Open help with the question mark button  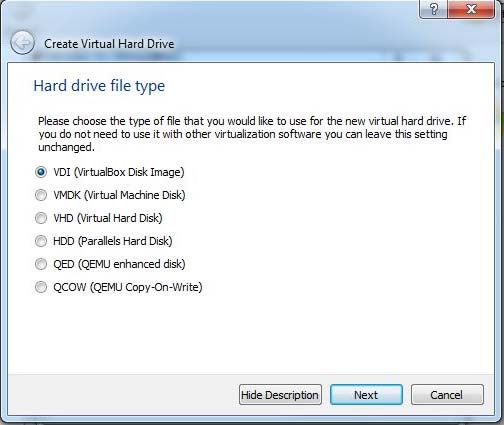(433, 9)
